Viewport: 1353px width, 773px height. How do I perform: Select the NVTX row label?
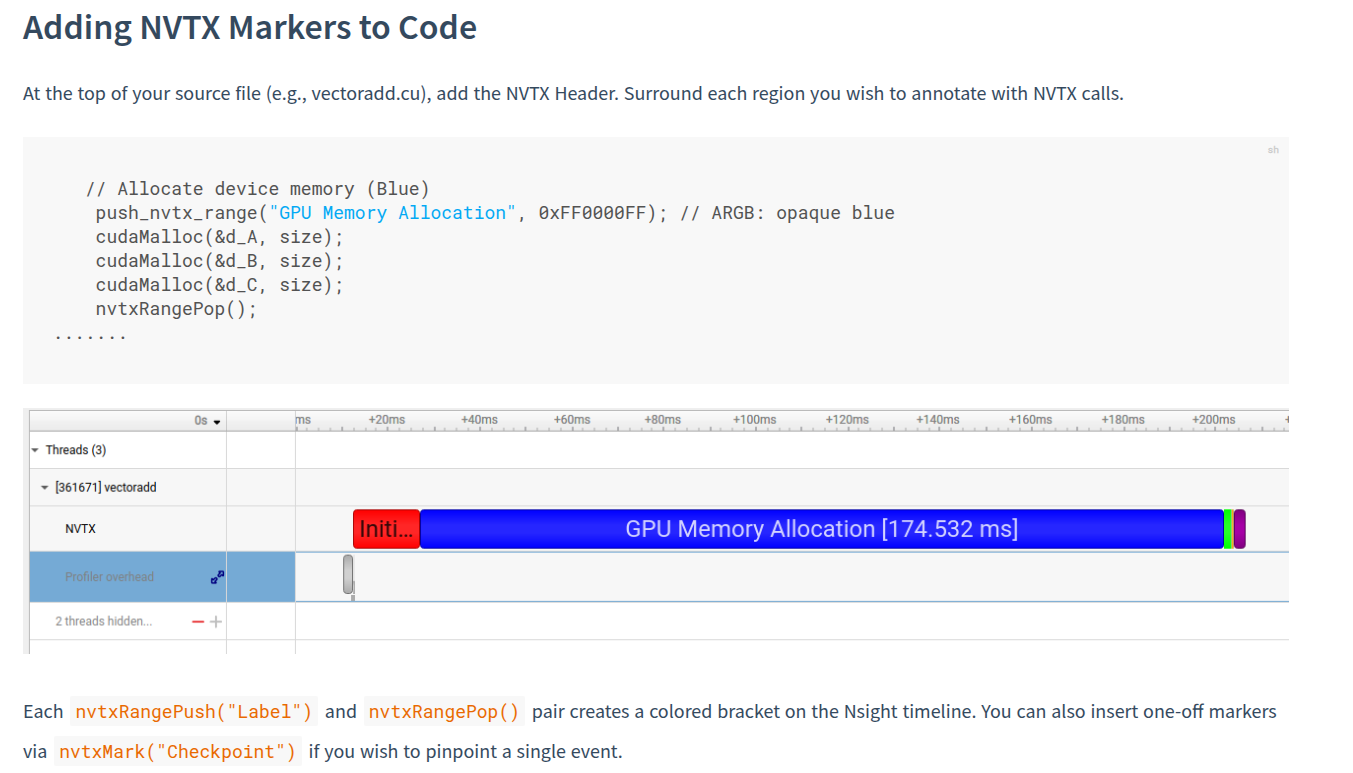coord(81,529)
